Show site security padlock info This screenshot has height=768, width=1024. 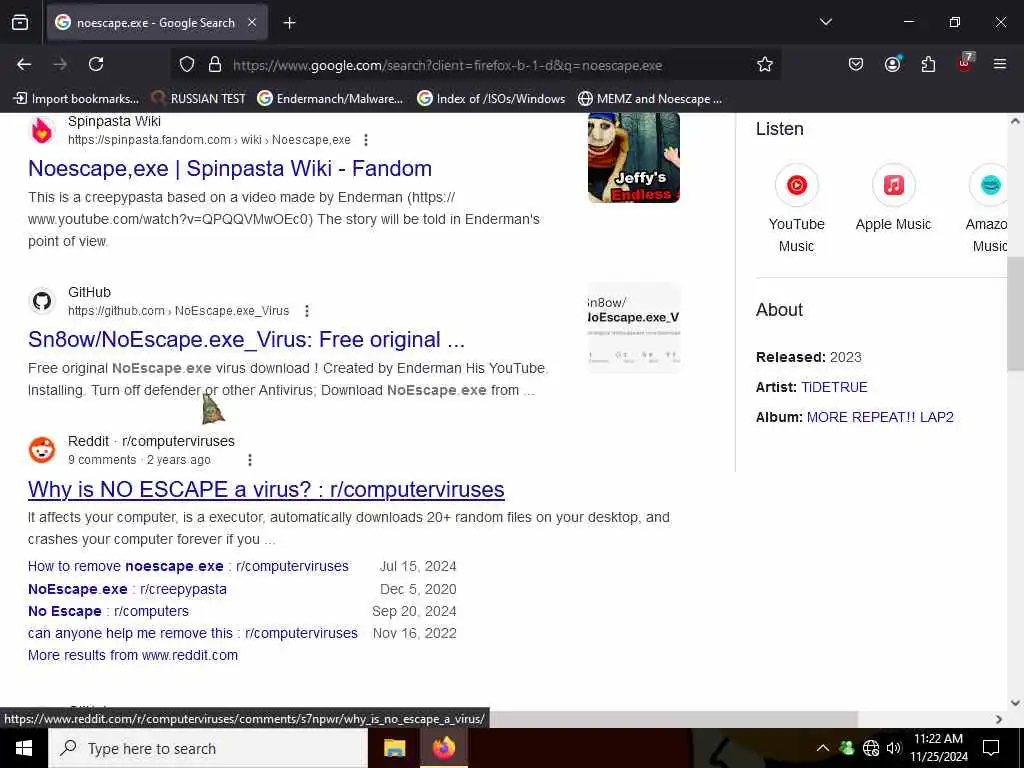coord(215,65)
